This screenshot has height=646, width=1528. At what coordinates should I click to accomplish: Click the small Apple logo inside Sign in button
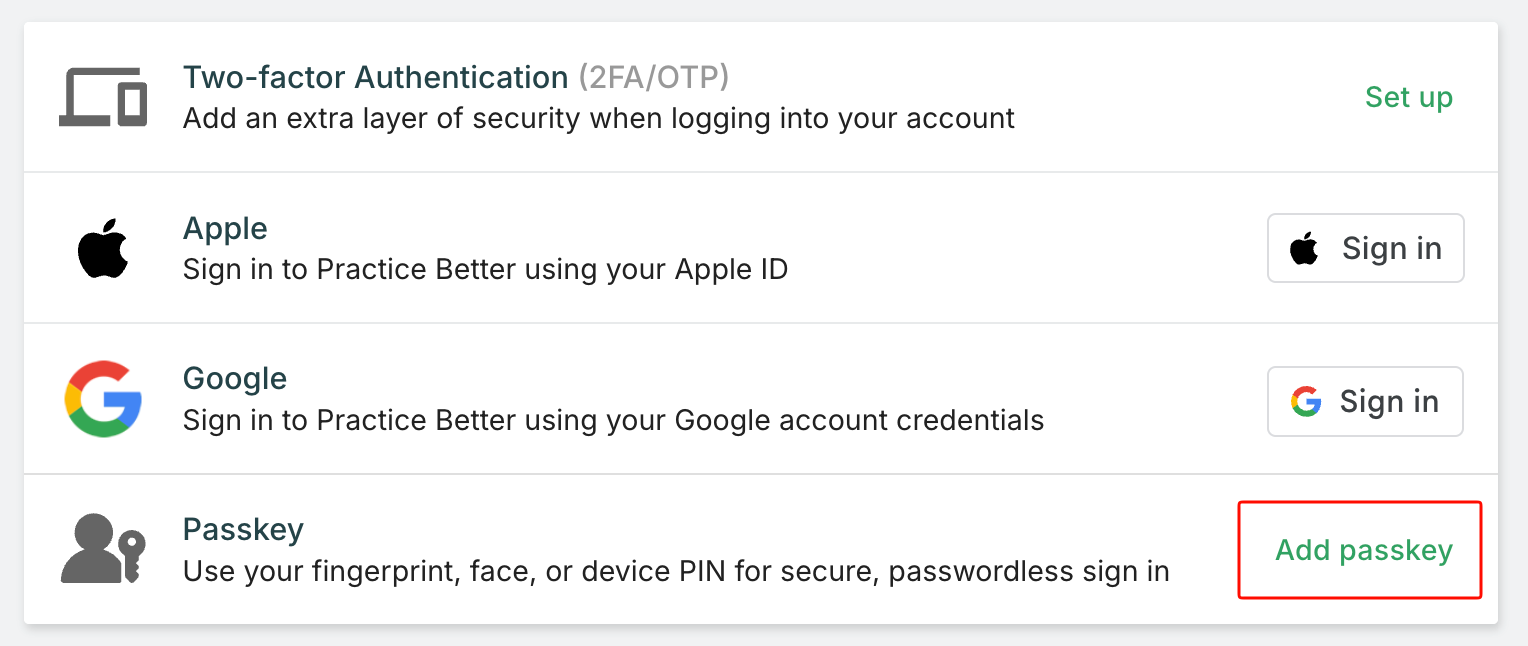click(x=1304, y=248)
